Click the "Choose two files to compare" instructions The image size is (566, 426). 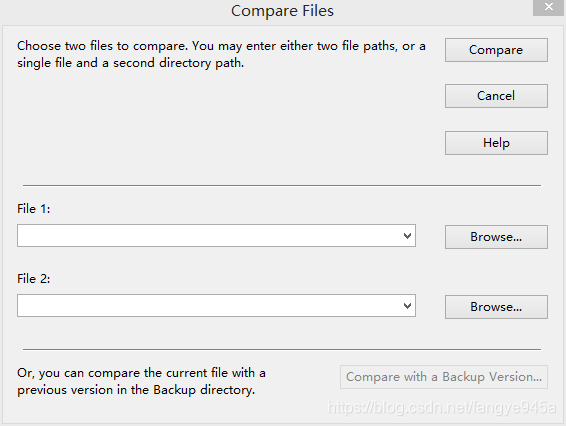point(221,55)
